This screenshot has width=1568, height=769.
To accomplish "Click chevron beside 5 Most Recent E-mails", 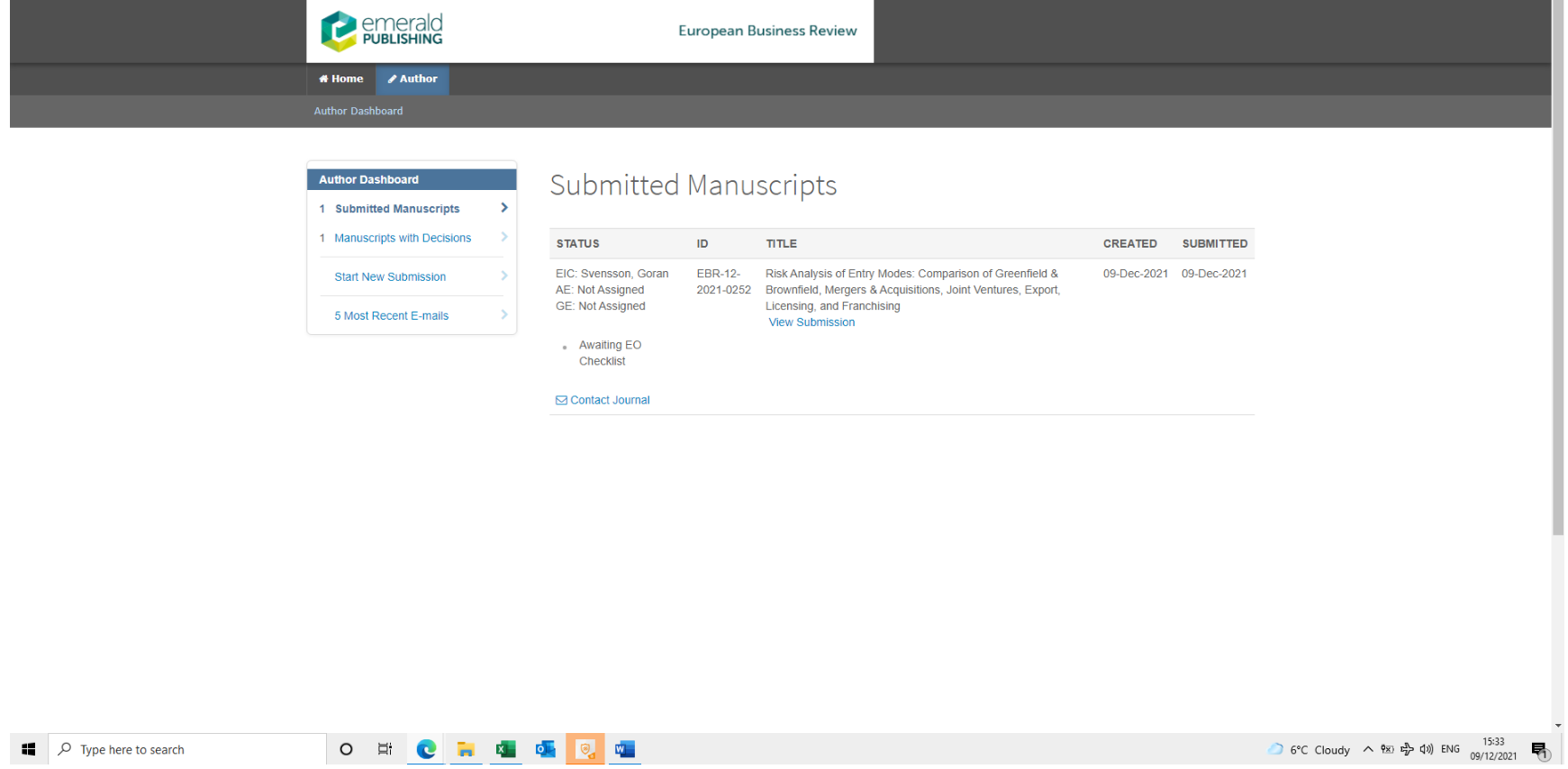I will coord(504,315).
